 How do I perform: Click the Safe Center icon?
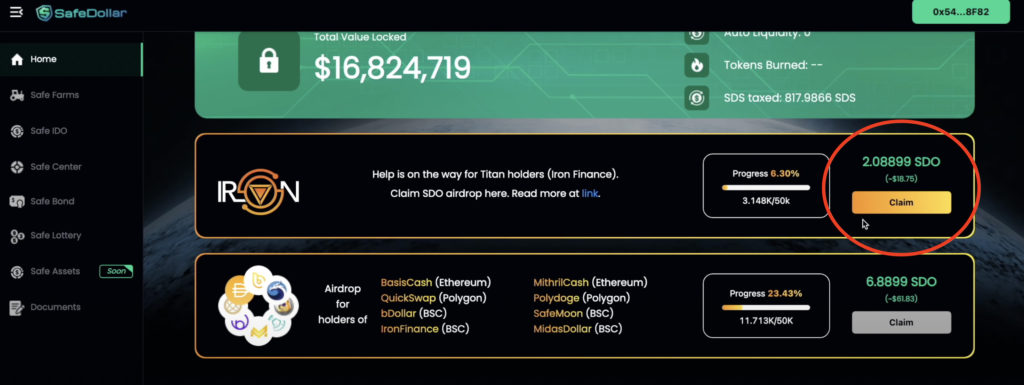[x=18, y=167]
